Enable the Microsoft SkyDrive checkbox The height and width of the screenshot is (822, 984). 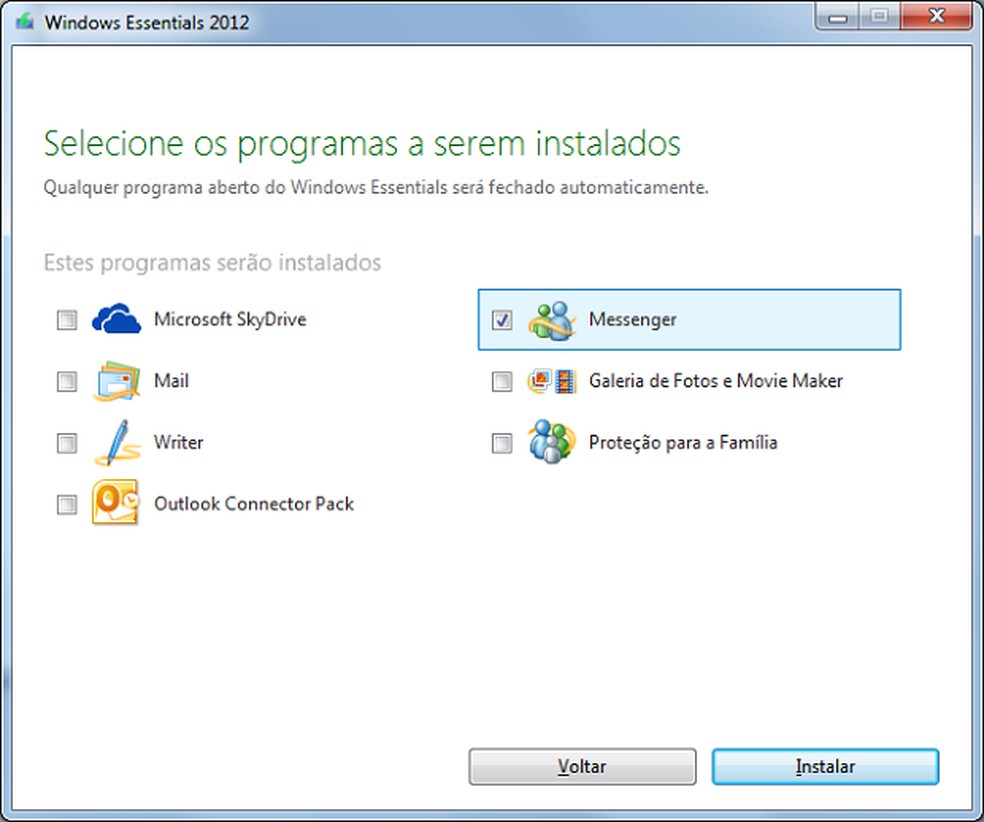[x=67, y=320]
